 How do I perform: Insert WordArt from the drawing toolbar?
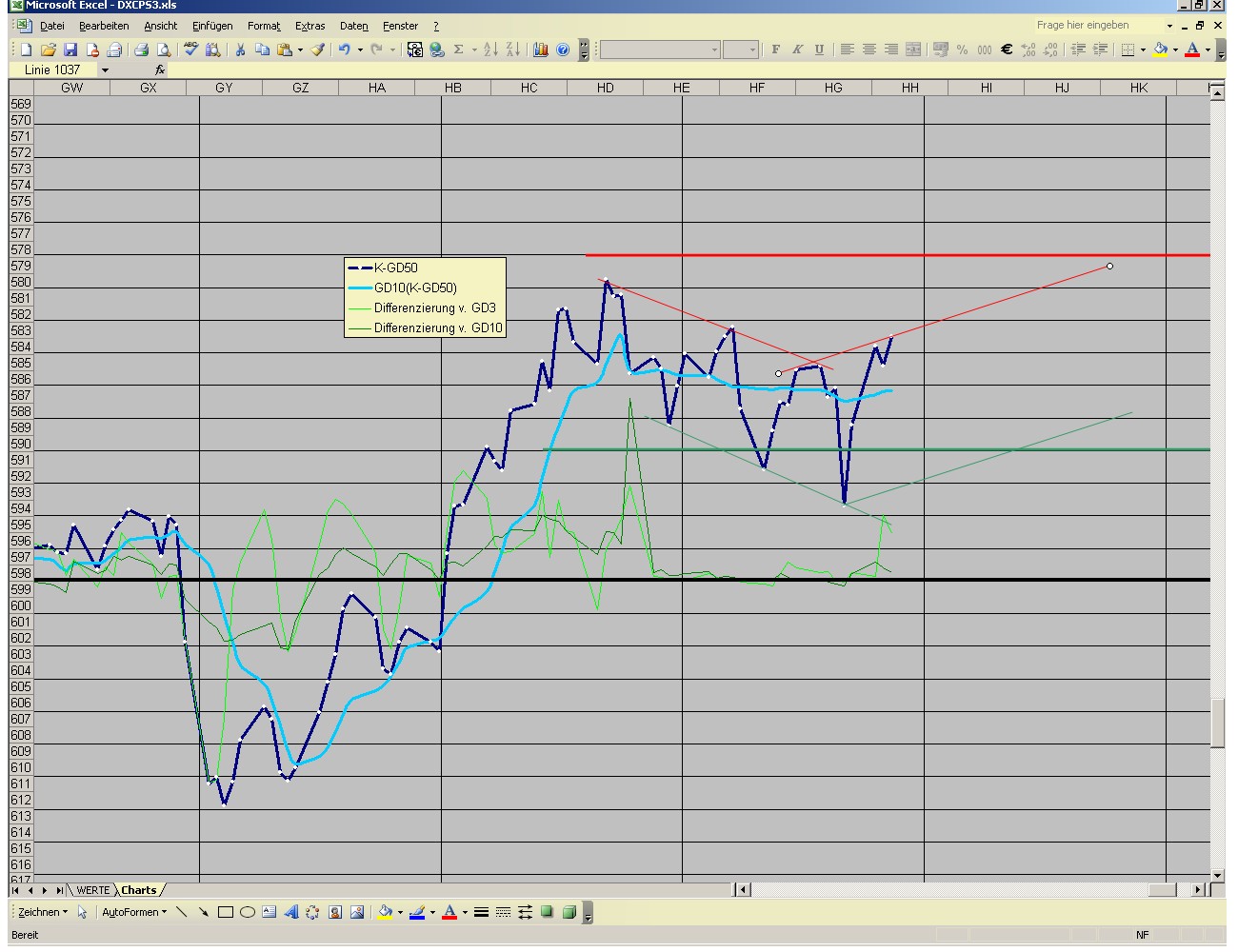tap(290, 912)
